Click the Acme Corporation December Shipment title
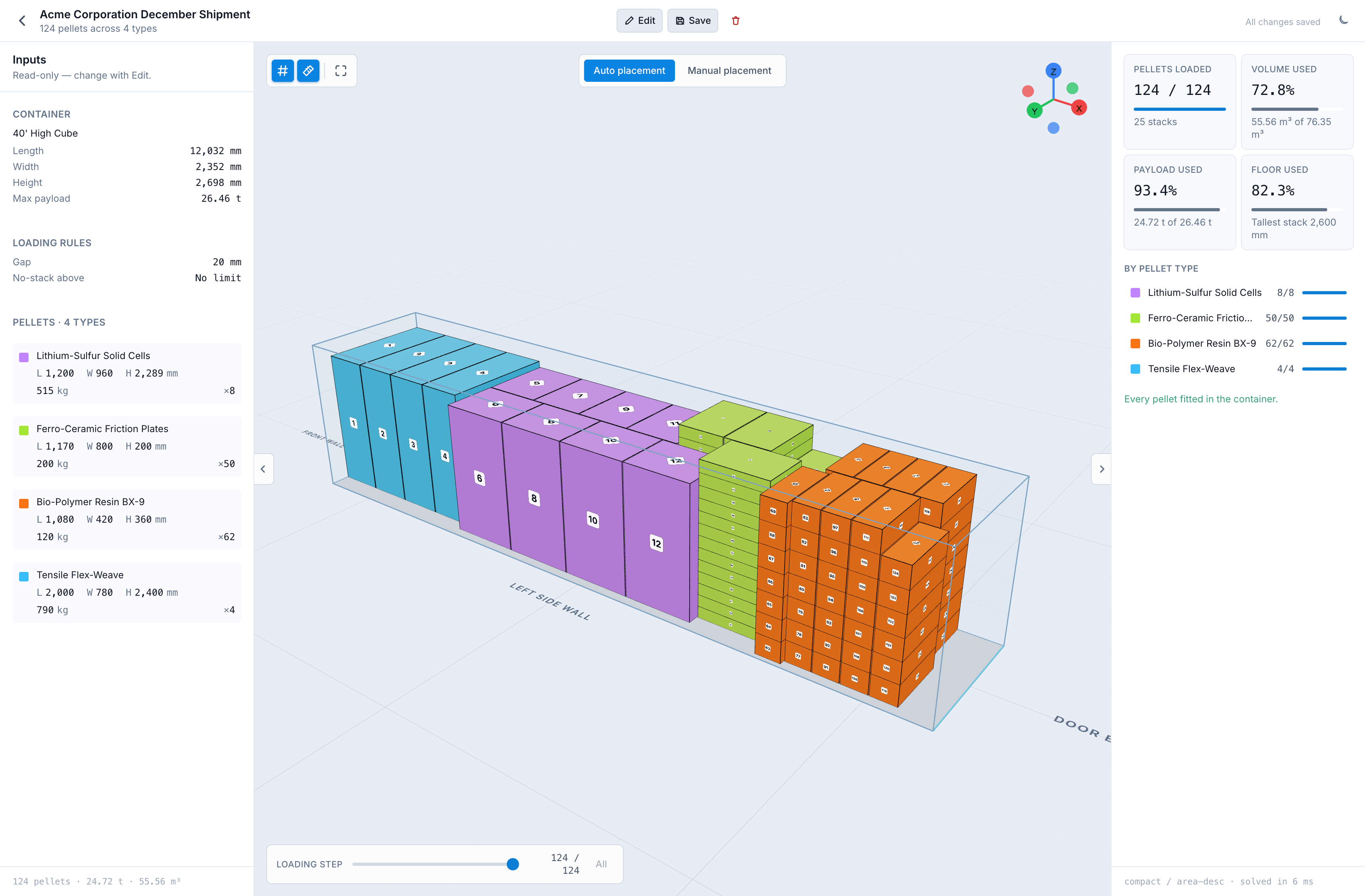 pyautogui.click(x=145, y=14)
